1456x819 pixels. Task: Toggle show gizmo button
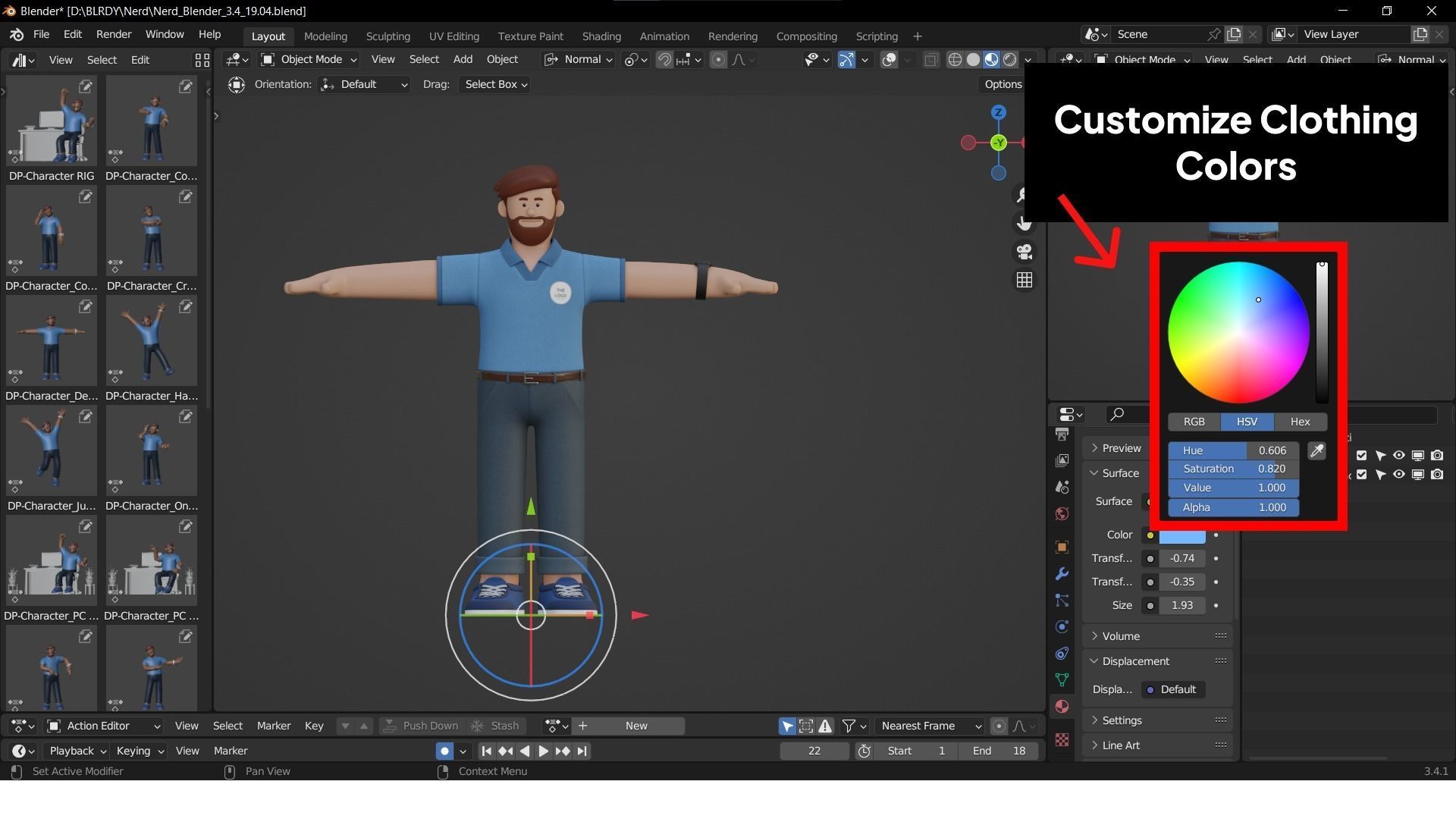pyautogui.click(x=846, y=60)
